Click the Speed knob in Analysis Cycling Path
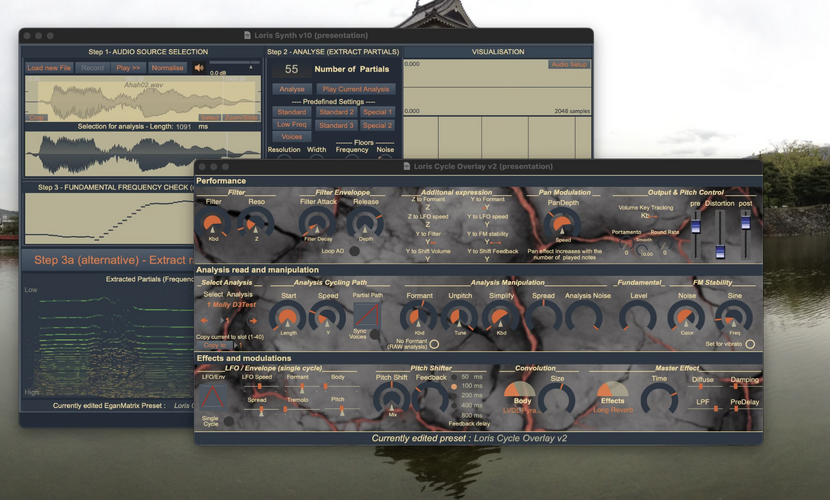 coord(328,317)
